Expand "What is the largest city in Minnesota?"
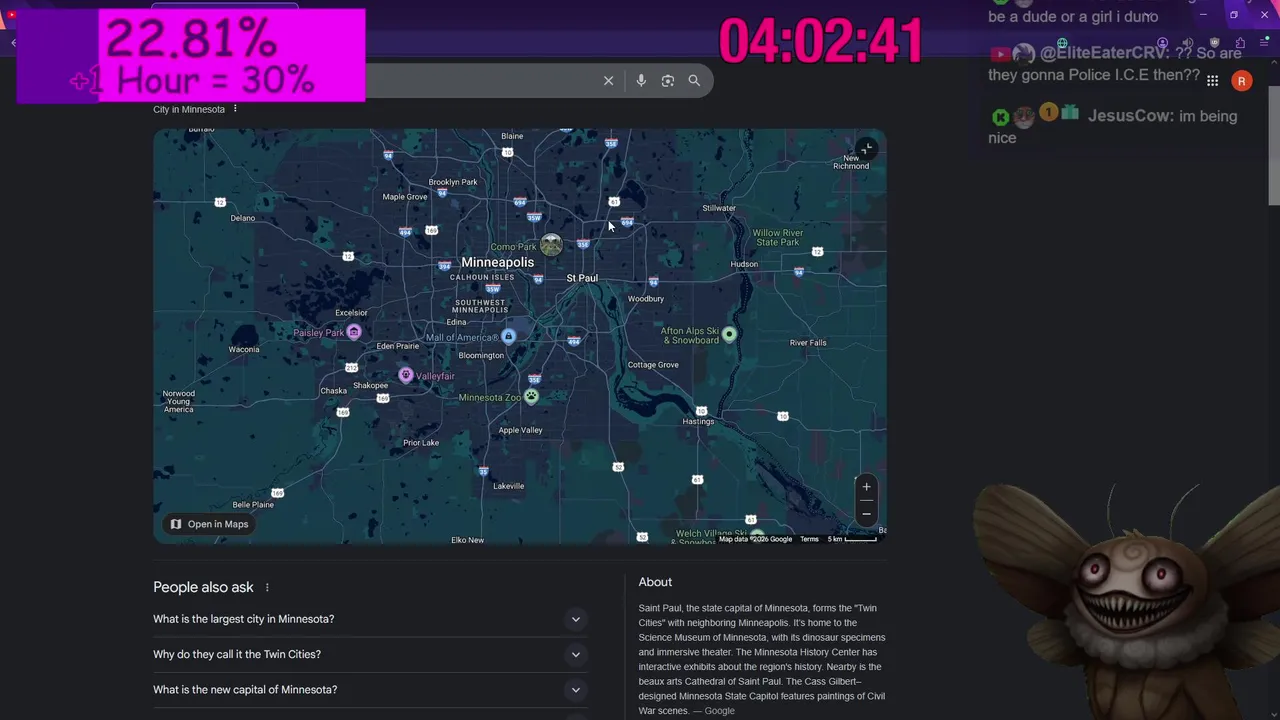 point(370,619)
